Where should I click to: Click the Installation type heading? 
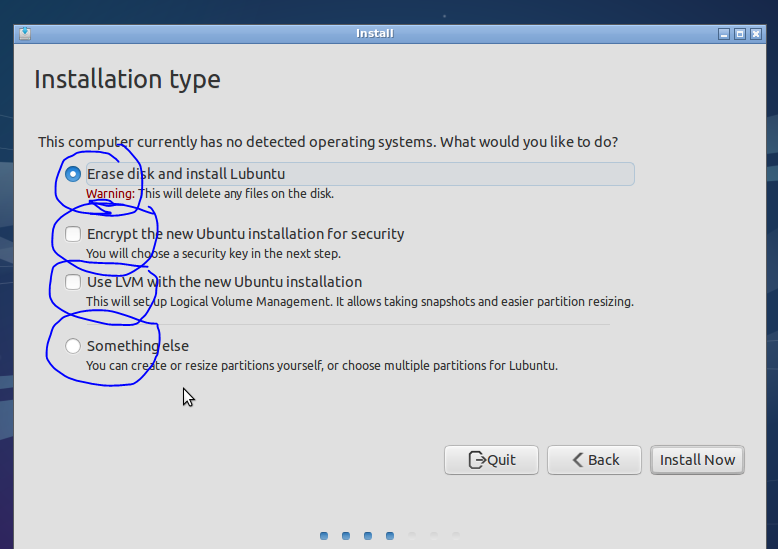click(127, 79)
